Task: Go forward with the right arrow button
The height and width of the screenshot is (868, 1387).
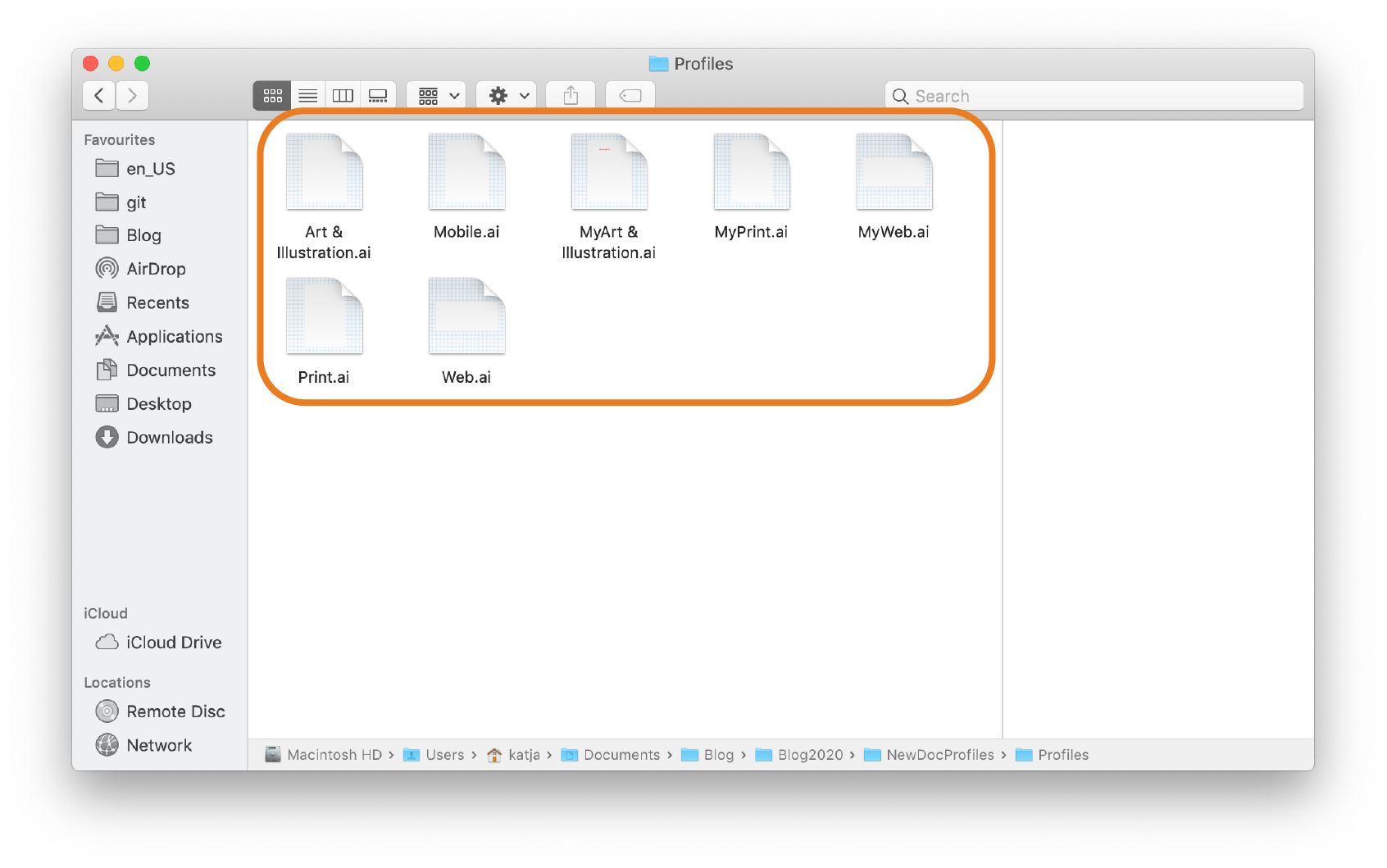Action: pos(132,96)
